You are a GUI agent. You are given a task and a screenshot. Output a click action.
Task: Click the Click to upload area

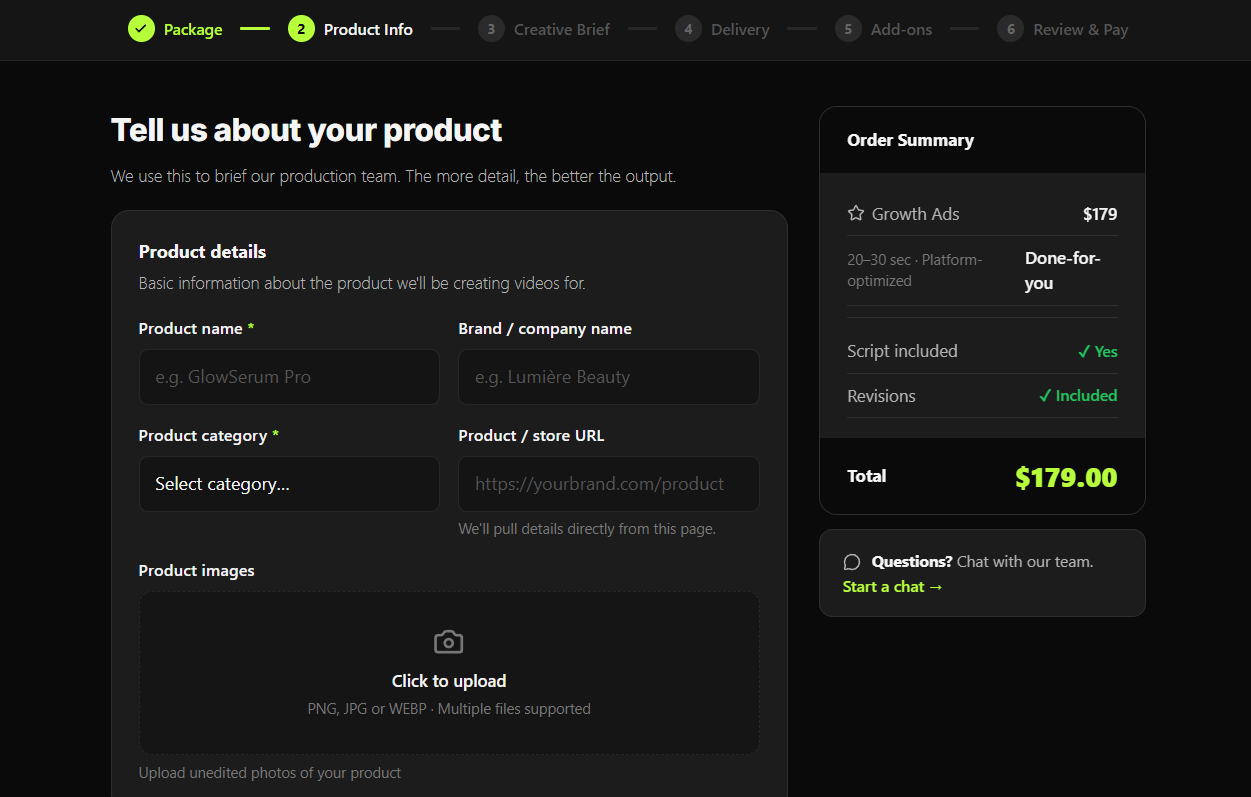pos(449,672)
